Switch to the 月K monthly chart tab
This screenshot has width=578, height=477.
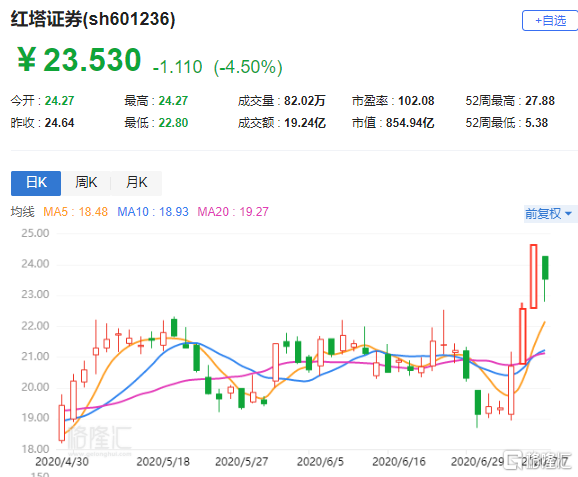point(136,183)
